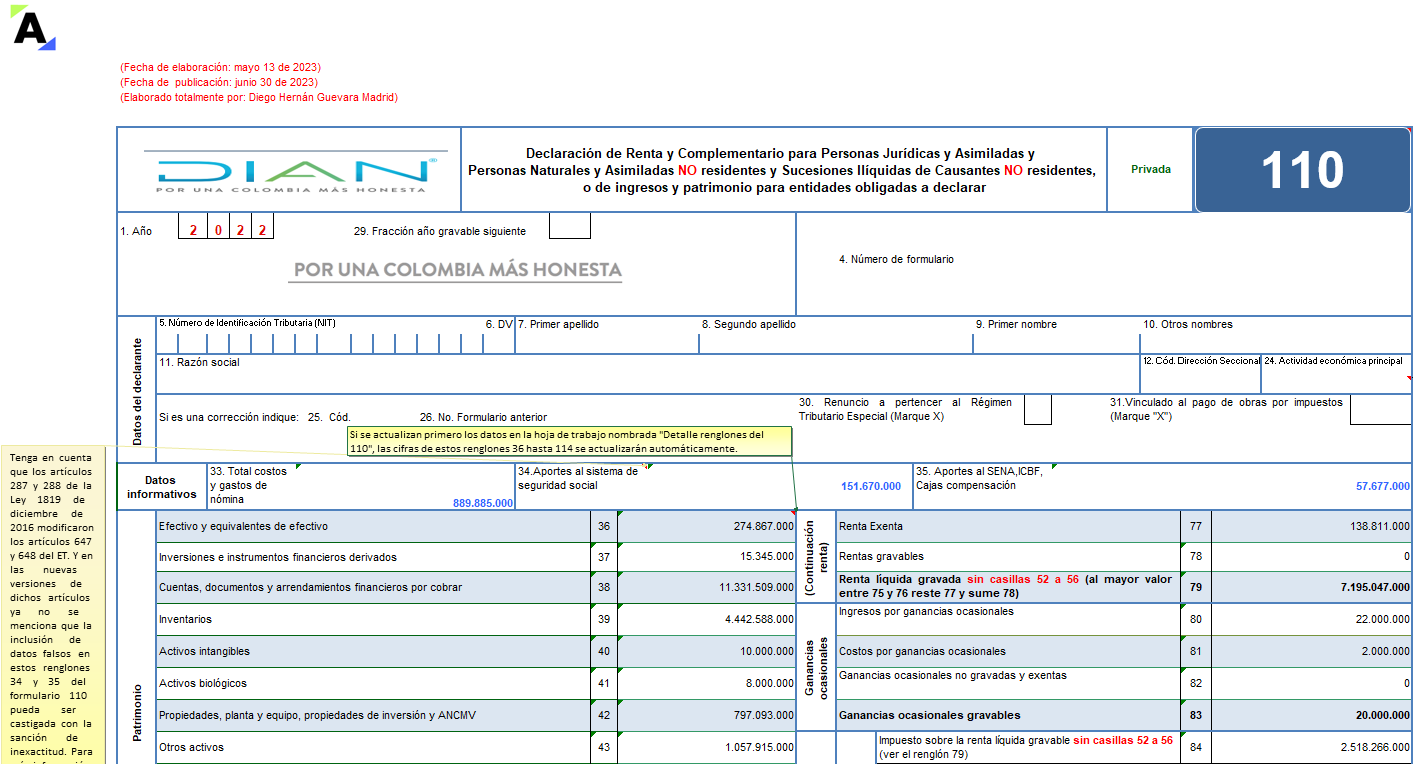Select Rentas gravables value 0

point(1311,557)
